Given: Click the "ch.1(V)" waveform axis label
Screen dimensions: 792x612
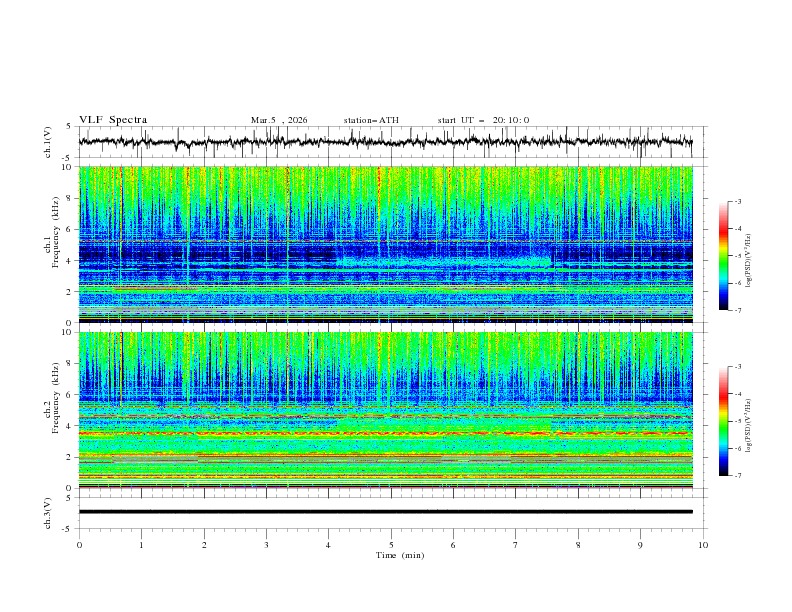Looking at the screenshot, I should (48, 142).
